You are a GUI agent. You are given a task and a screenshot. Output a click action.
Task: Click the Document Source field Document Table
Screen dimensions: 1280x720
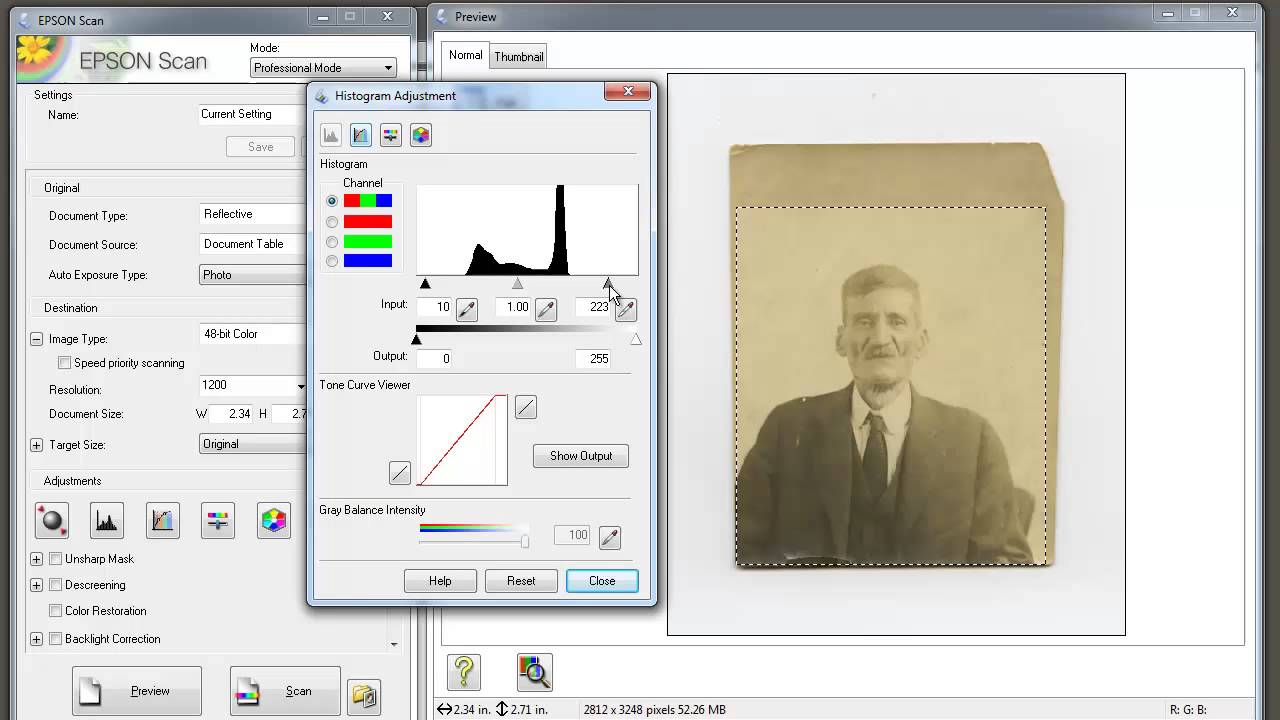pyautogui.click(x=253, y=244)
